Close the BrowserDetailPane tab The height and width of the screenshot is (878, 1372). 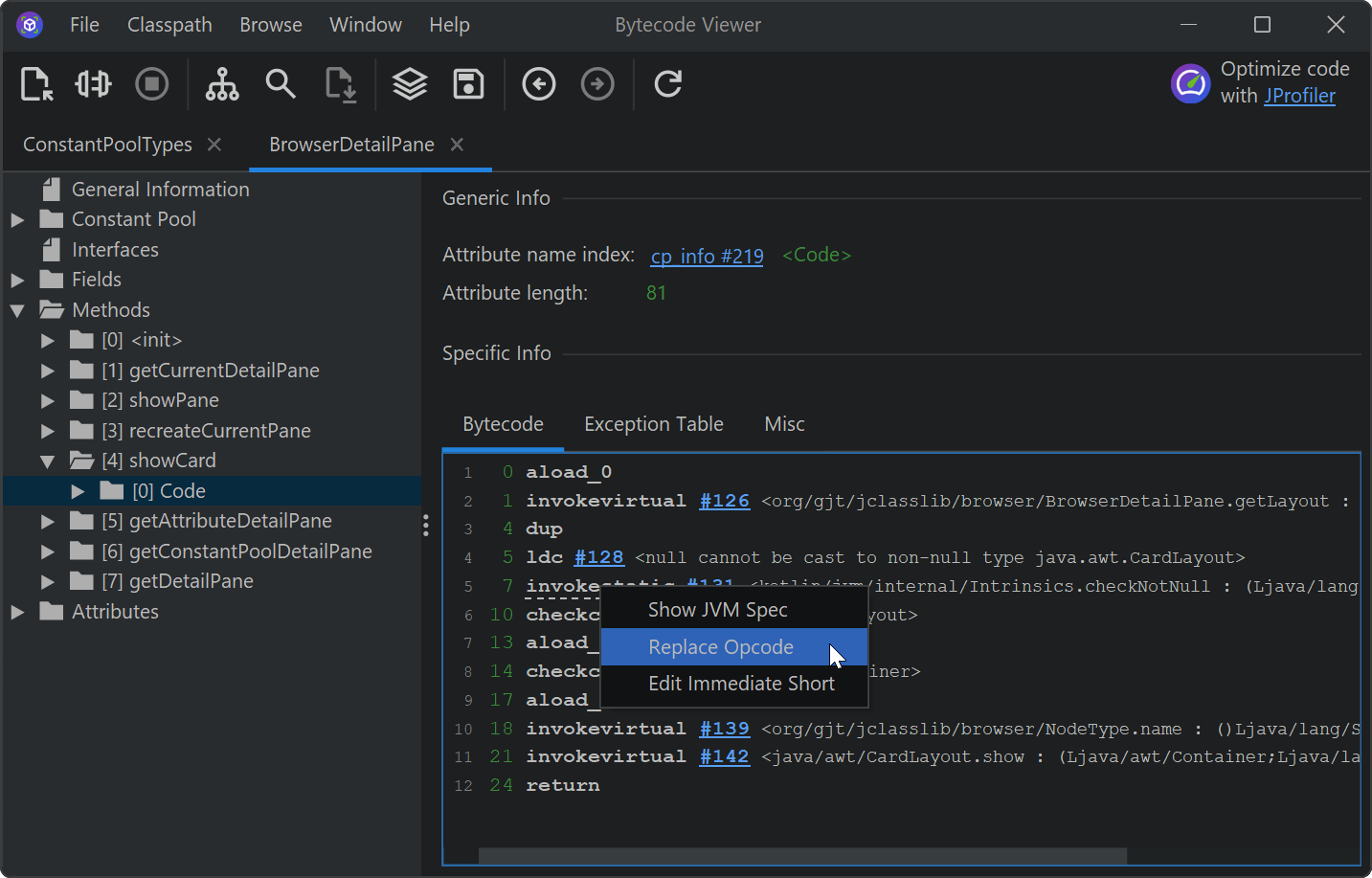(x=458, y=145)
